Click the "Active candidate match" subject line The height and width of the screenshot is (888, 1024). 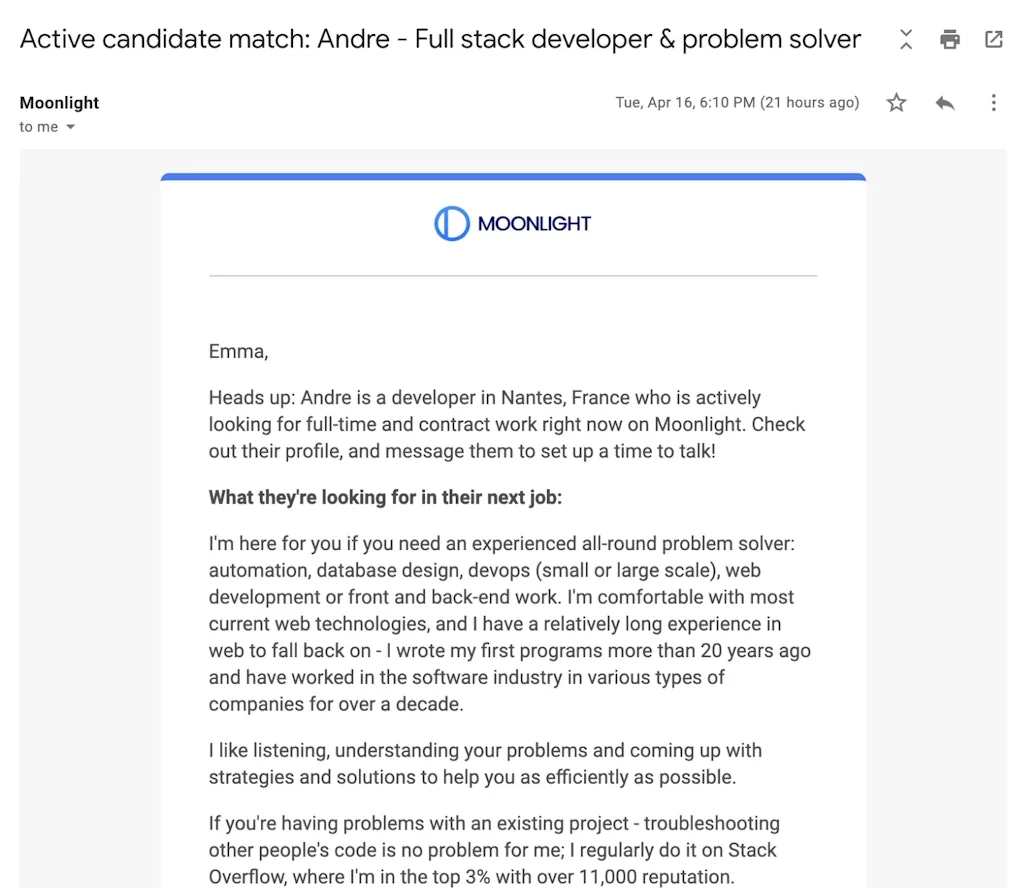(440, 40)
